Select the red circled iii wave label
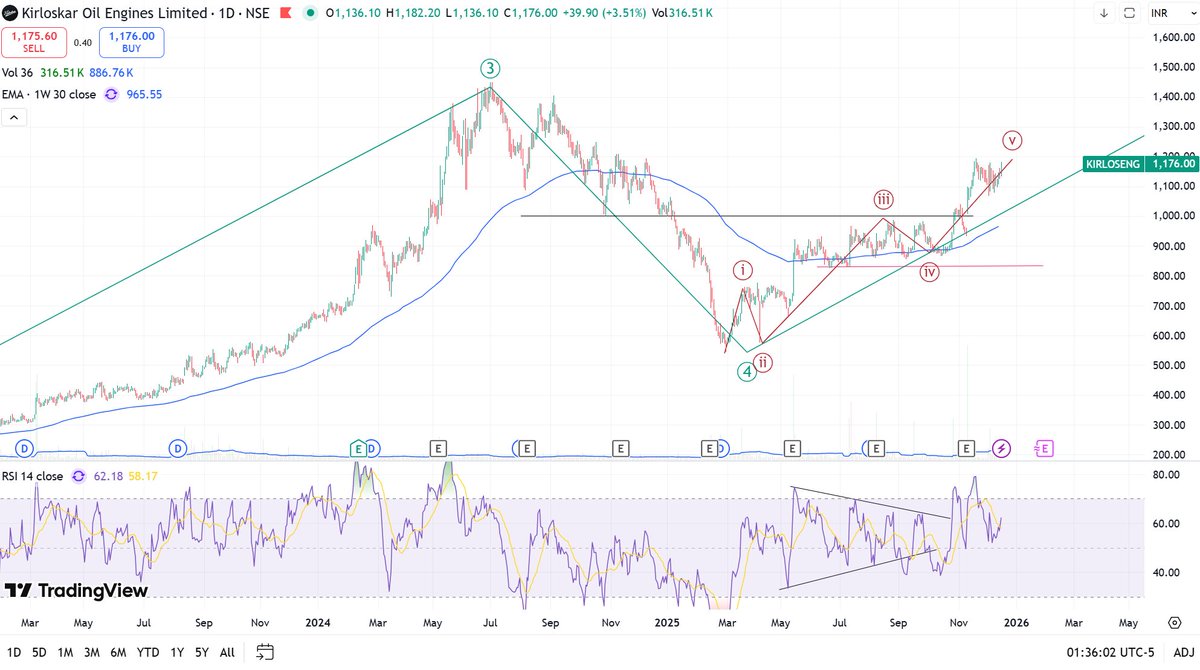1200x670 pixels. [x=884, y=198]
